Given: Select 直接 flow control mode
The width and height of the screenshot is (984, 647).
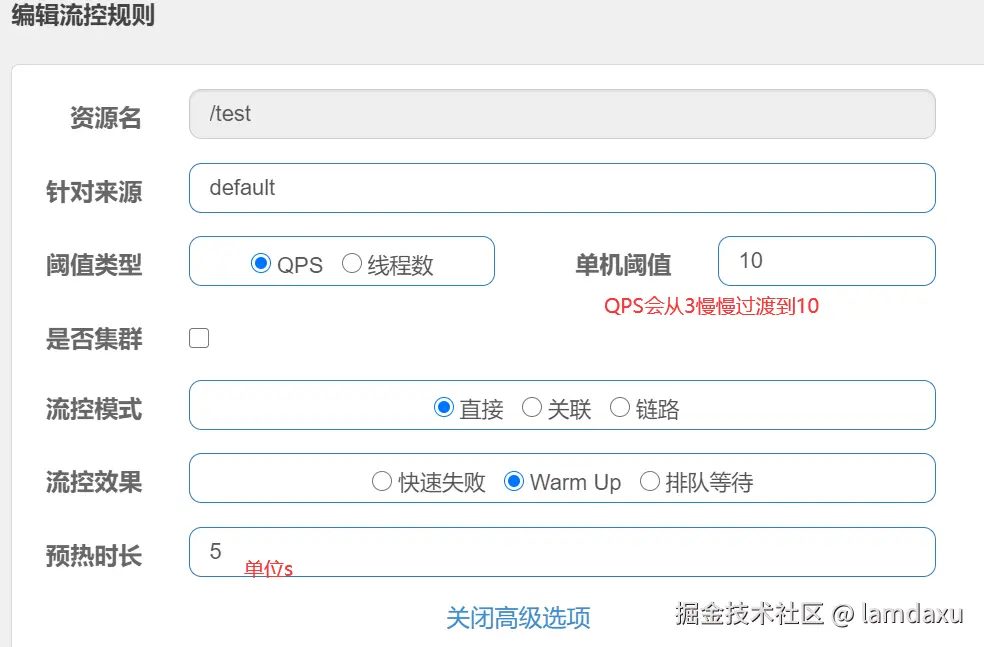Looking at the screenshot, I should (444, 408).
